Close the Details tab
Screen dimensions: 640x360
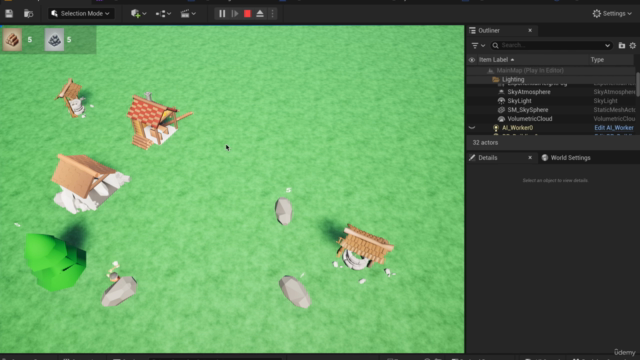(530, 158)
